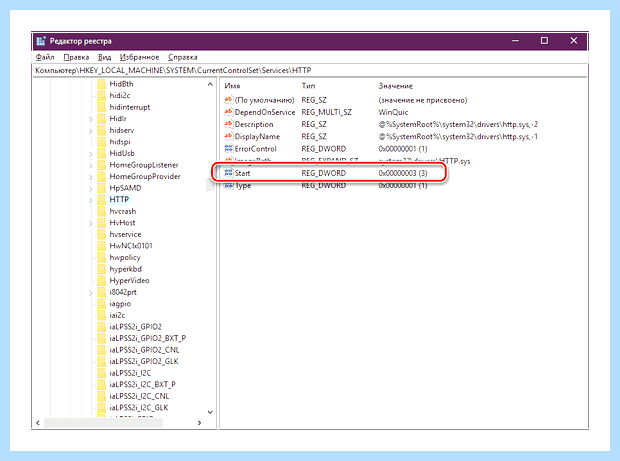Expand the HpSAMD tree node
Viewport: 620px width, 461px height.
[x=91, y=188]
